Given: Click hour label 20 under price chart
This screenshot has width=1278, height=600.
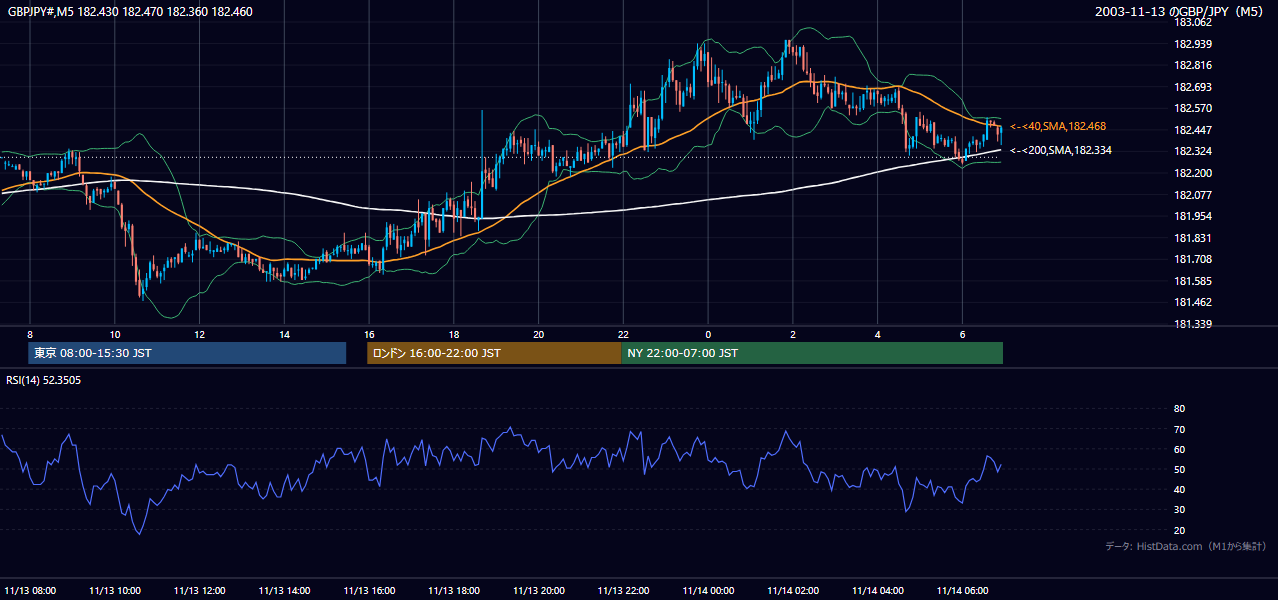Looking at the screenshot, I should tap(539, 334).
